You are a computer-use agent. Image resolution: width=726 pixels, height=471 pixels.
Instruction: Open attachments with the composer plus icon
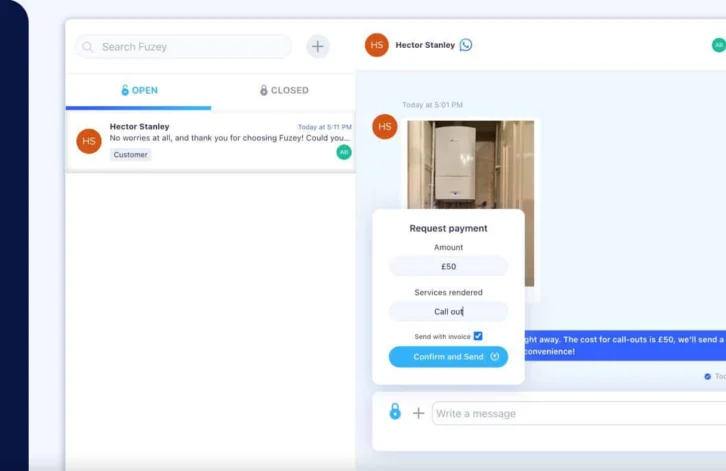click(419, 413)
